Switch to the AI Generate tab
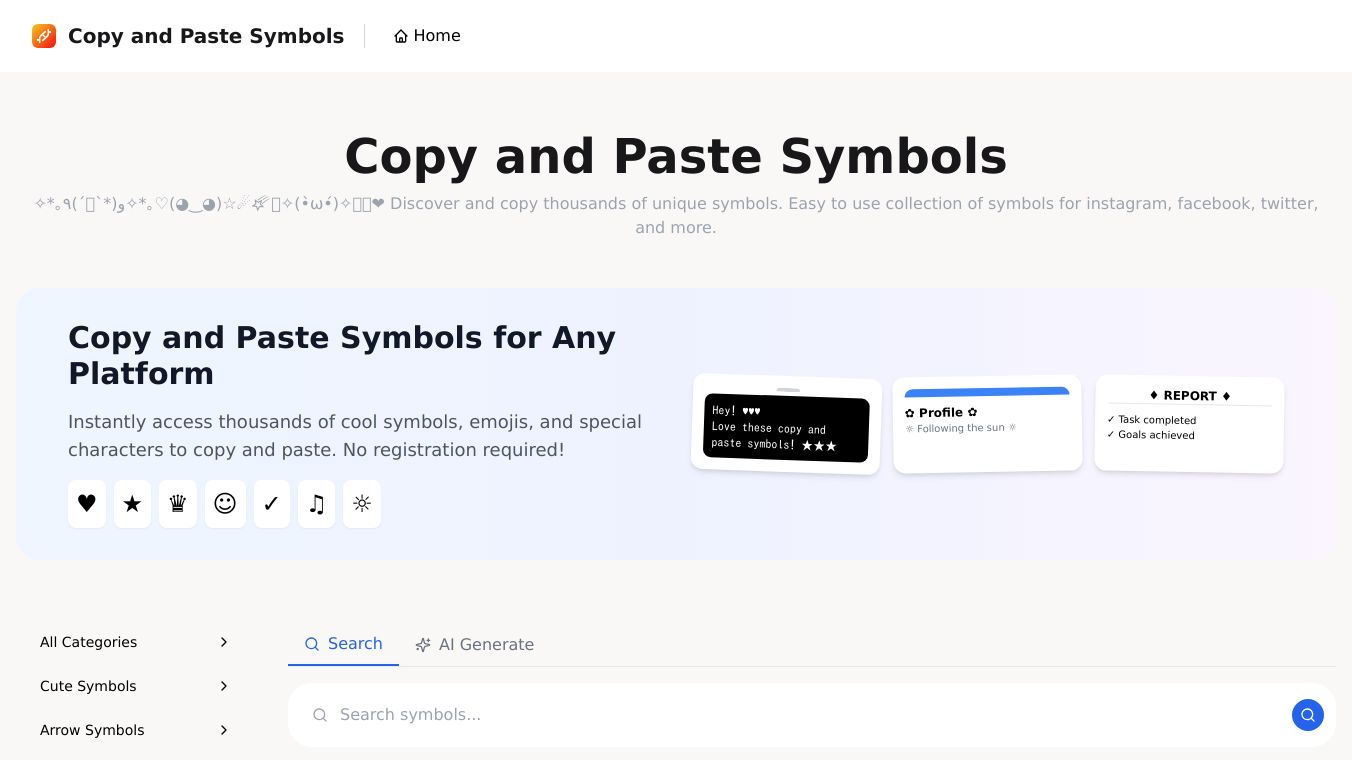Screen dimensions: 1352x760 (x=475, y=645)
